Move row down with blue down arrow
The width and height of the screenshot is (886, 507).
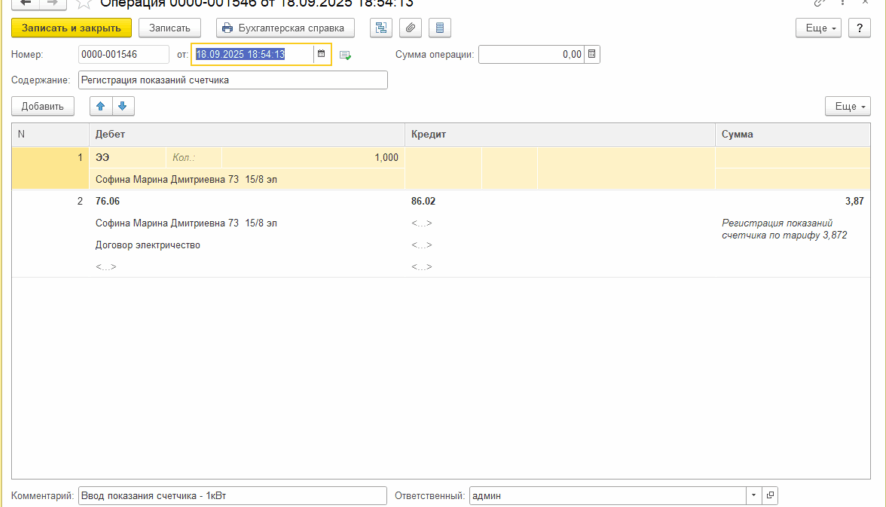(x=122, y=106)
